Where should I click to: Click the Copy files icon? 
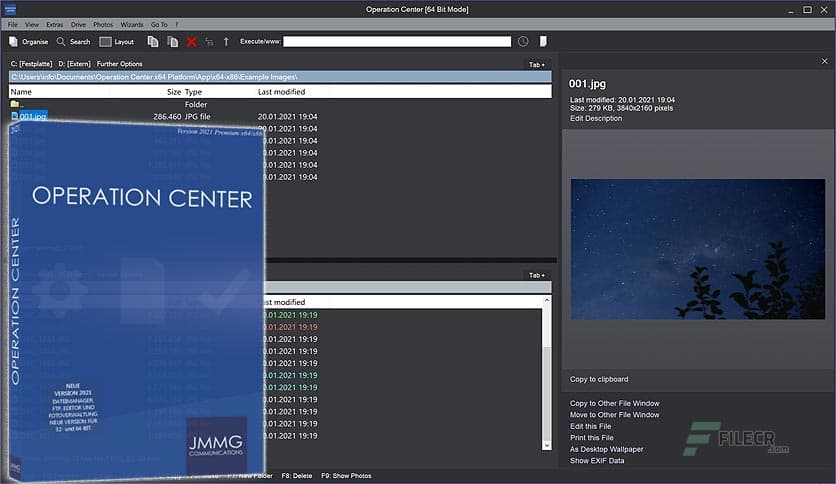(x=153, y=42)
